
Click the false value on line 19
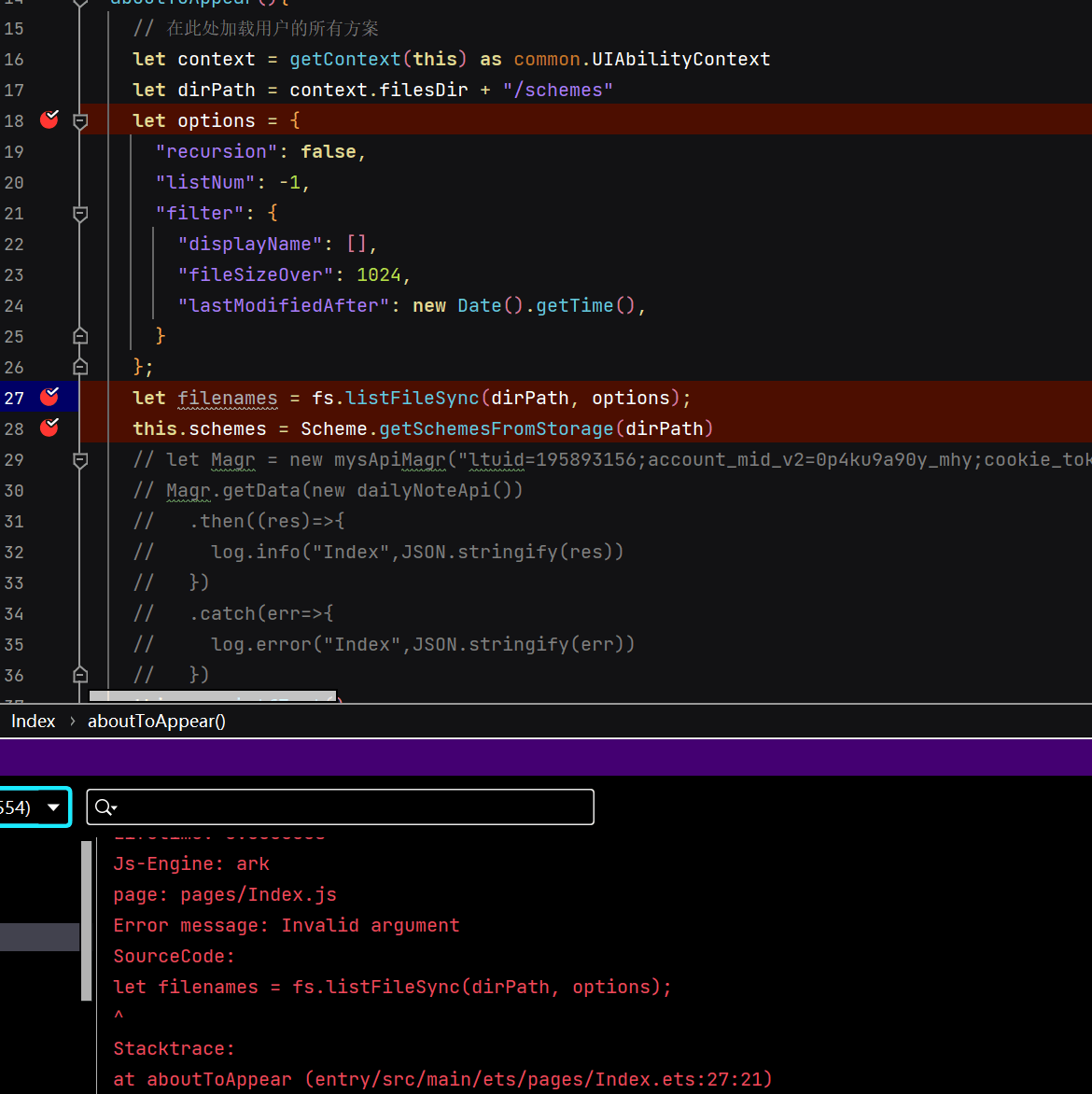(328, 151)
